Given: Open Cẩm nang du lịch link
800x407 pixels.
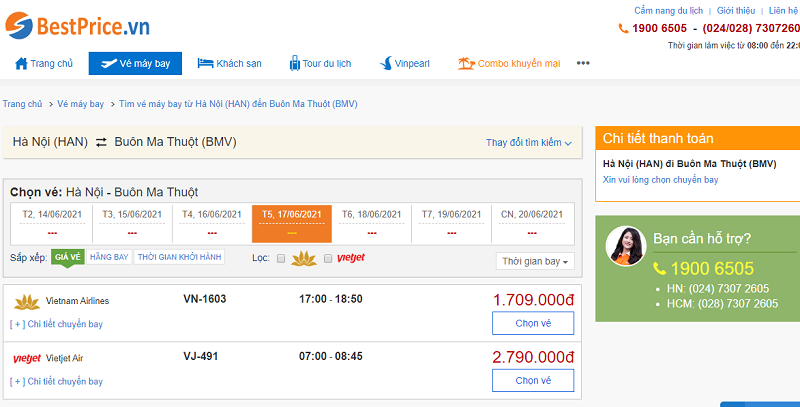Looking at the screenshot, I should point(668,10).
